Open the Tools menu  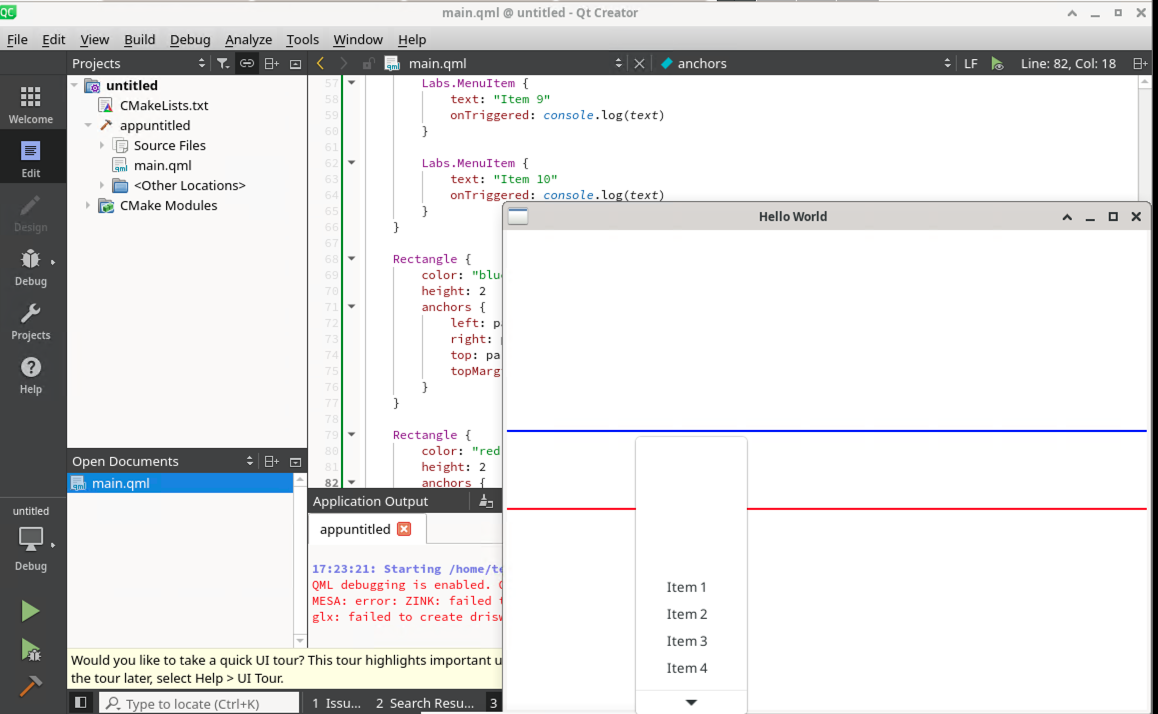[x=303, y=40]
